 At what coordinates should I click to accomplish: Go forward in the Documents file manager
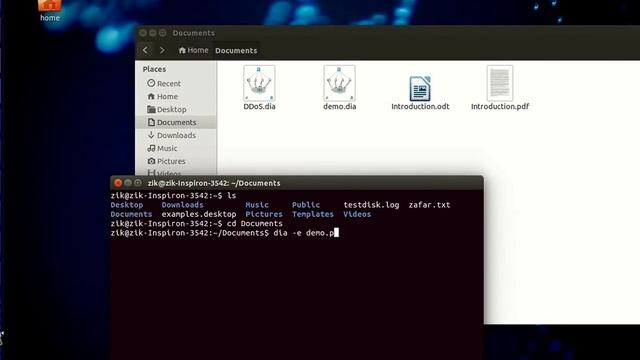click(x=162, y=50)
